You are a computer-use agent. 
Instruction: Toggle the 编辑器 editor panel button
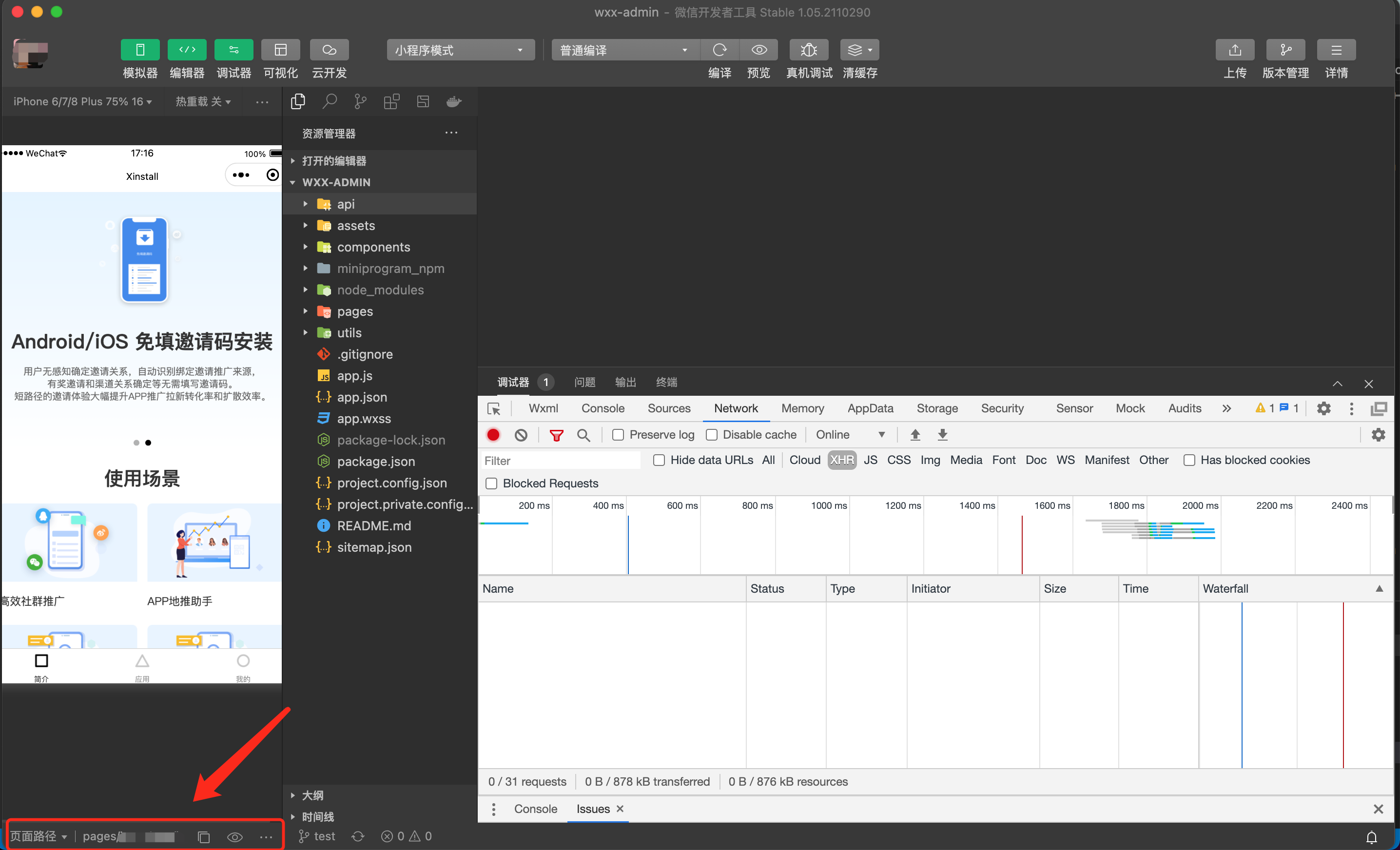[187, 50]
